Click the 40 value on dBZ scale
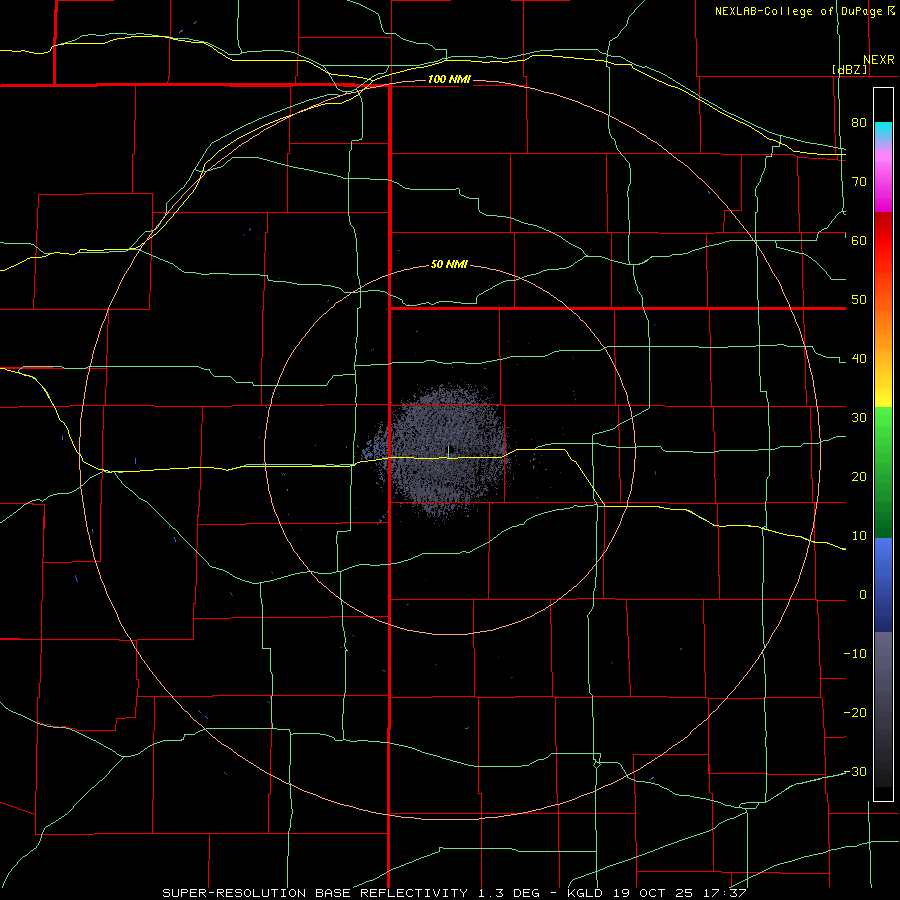The image size is (900, 900). tap(859, 359)
